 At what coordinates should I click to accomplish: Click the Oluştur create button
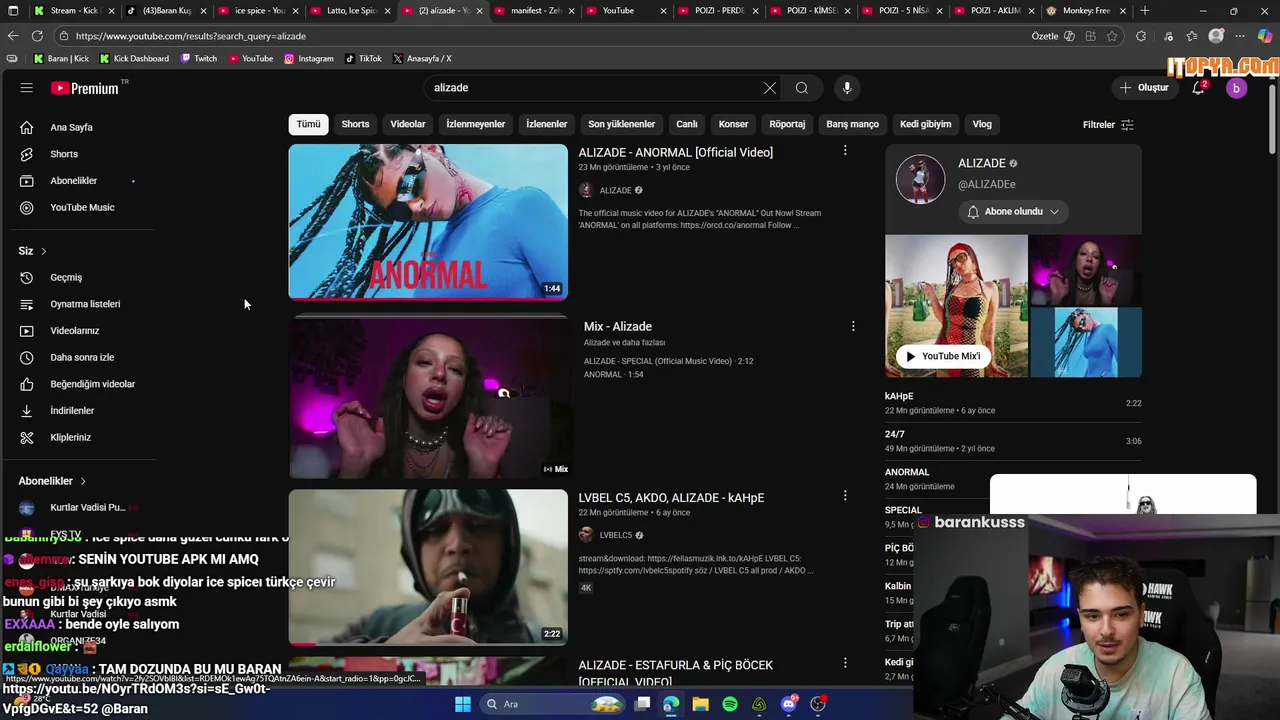pyautogui.click(x=1143, y=88)
